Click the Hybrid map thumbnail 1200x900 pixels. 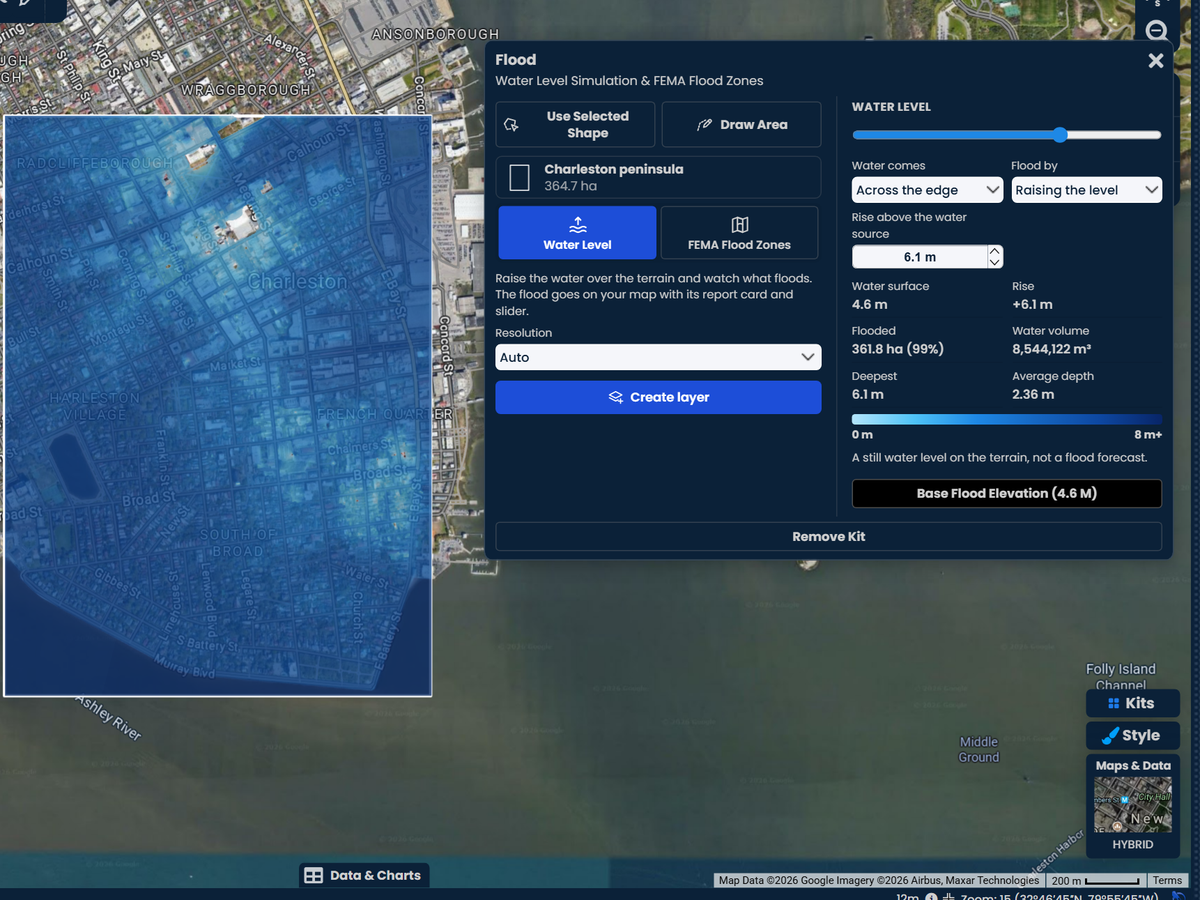1132,806
